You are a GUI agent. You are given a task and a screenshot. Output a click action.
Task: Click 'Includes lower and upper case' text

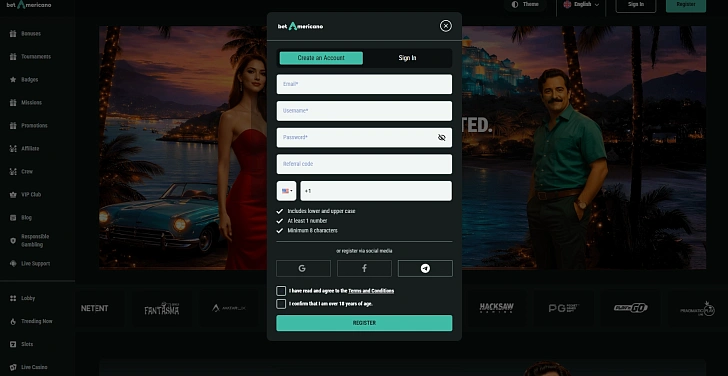tap(321, 211)
